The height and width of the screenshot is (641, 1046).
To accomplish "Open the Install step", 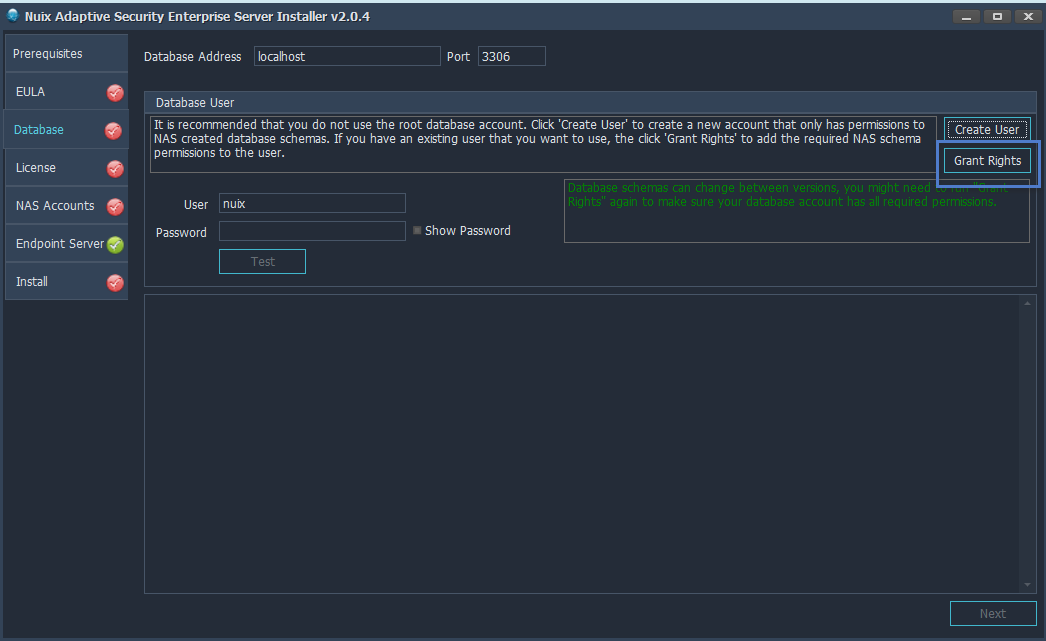I will [x=66, y=281].
